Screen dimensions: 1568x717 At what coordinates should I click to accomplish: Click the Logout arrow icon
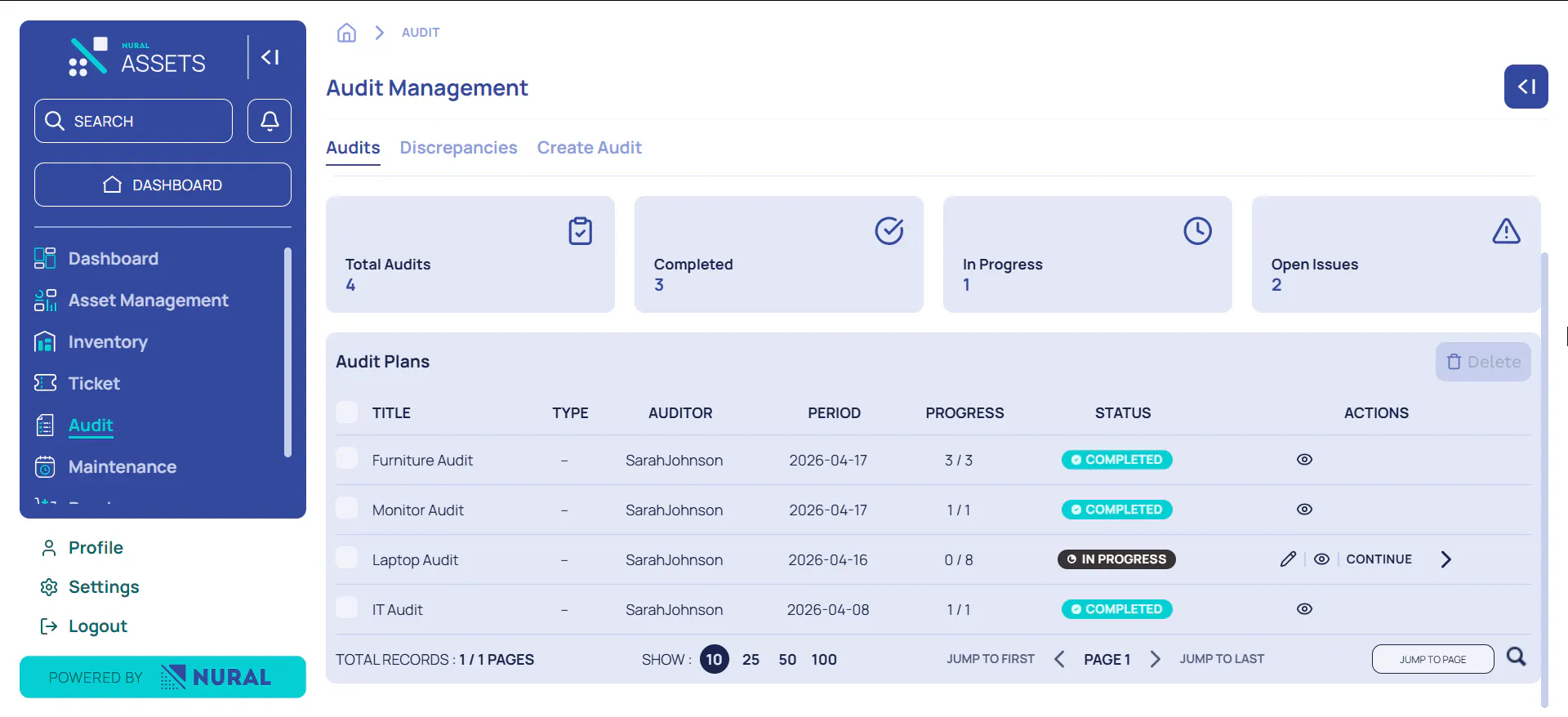coord(49,626)
